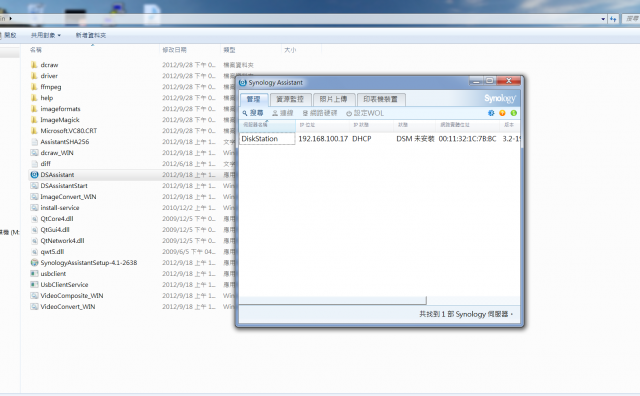Click 新增資料夾 new folder button in Explorer
This screenshot has height=396, width=640.
coord(91,36)
